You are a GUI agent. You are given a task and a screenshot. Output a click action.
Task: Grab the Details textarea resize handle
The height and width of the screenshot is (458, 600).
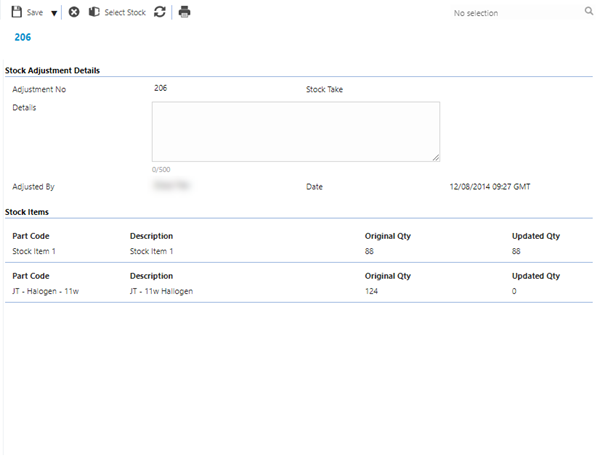tap(436, 157)
